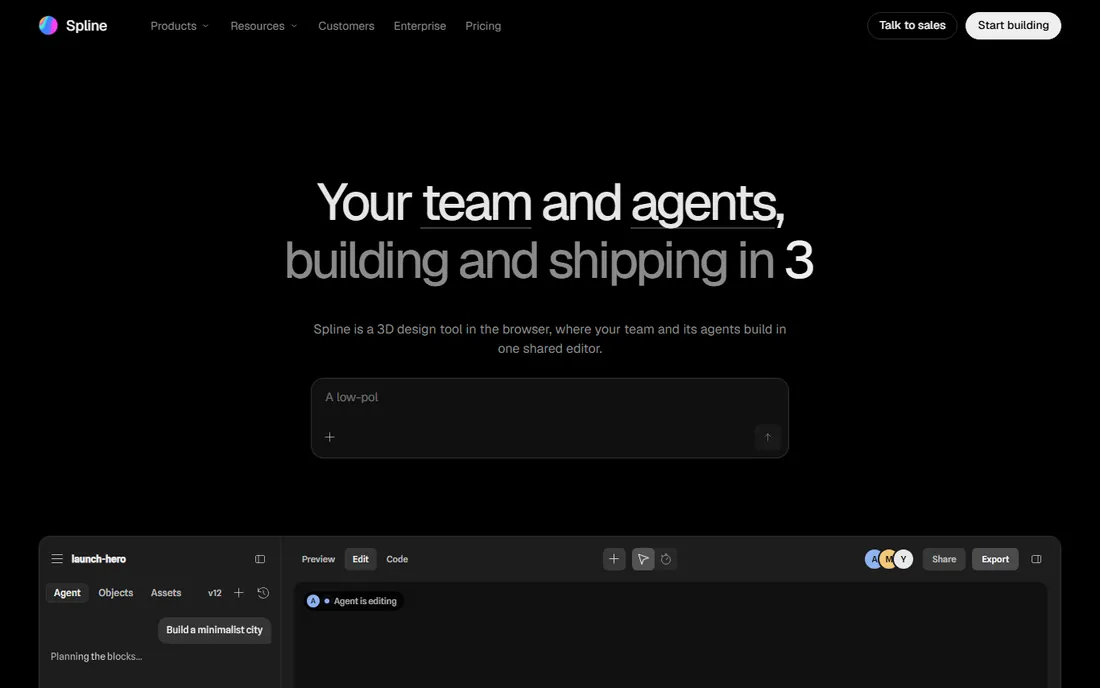Click the Spline logo icon

48,26
